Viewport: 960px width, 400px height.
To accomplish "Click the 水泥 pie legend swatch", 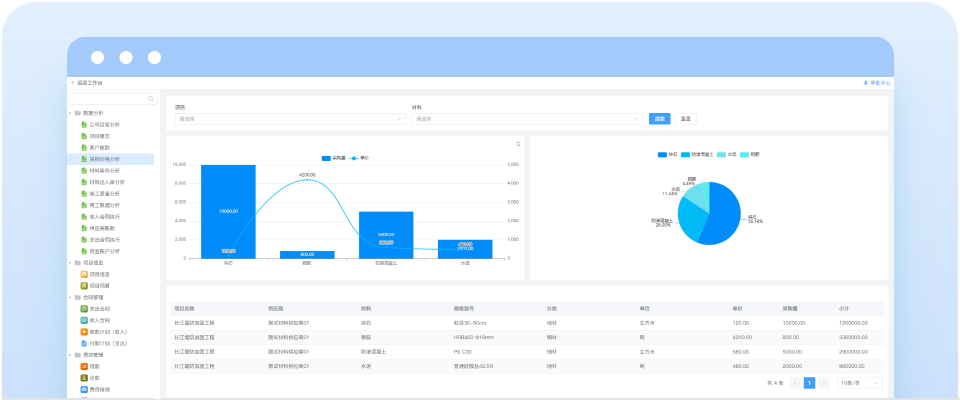I will click(x=721, y=155).
